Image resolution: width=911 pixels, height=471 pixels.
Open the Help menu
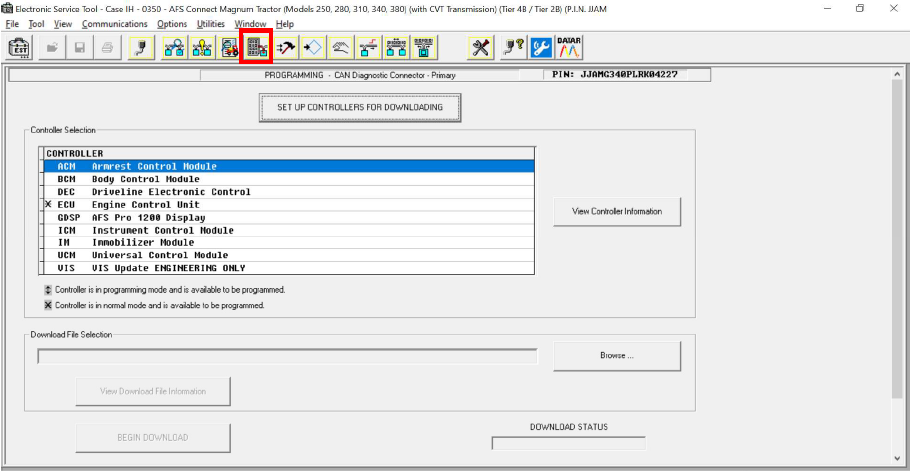pos(285,24)
